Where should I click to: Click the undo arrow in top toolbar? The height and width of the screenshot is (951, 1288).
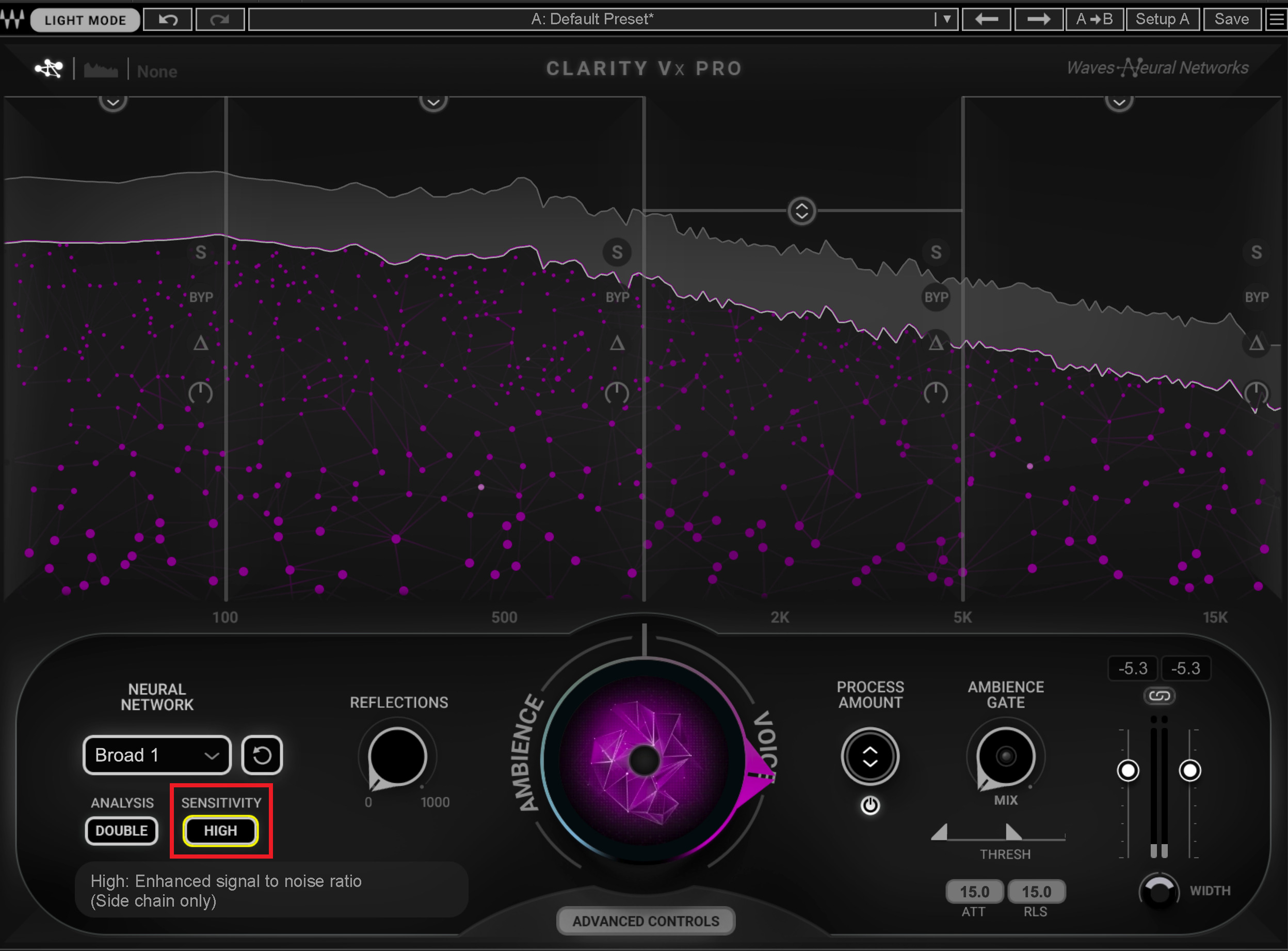pyautogui.click(x=167, y=20)
